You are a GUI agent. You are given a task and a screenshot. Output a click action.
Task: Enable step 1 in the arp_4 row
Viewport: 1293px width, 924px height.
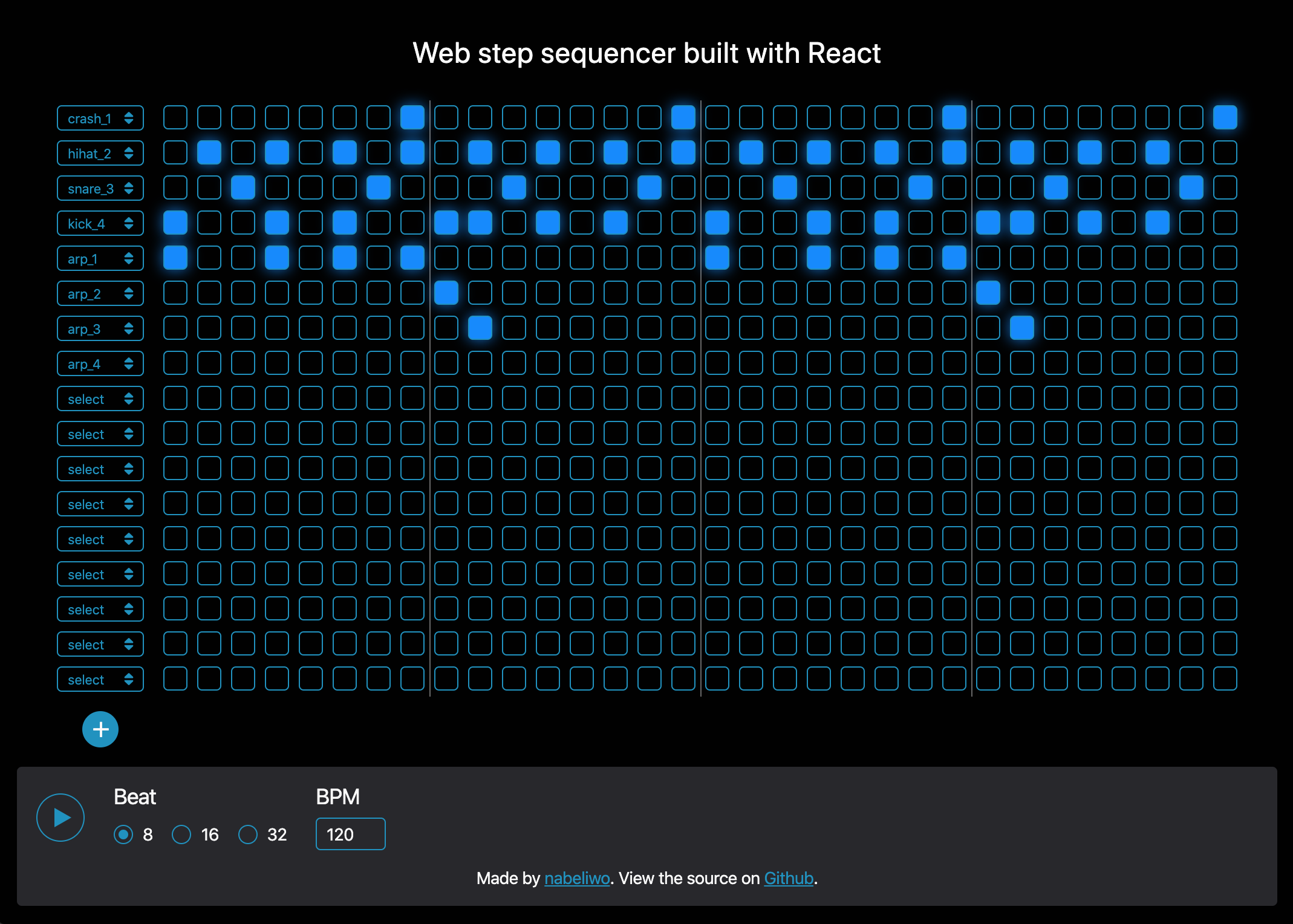[x=175, y=363]
